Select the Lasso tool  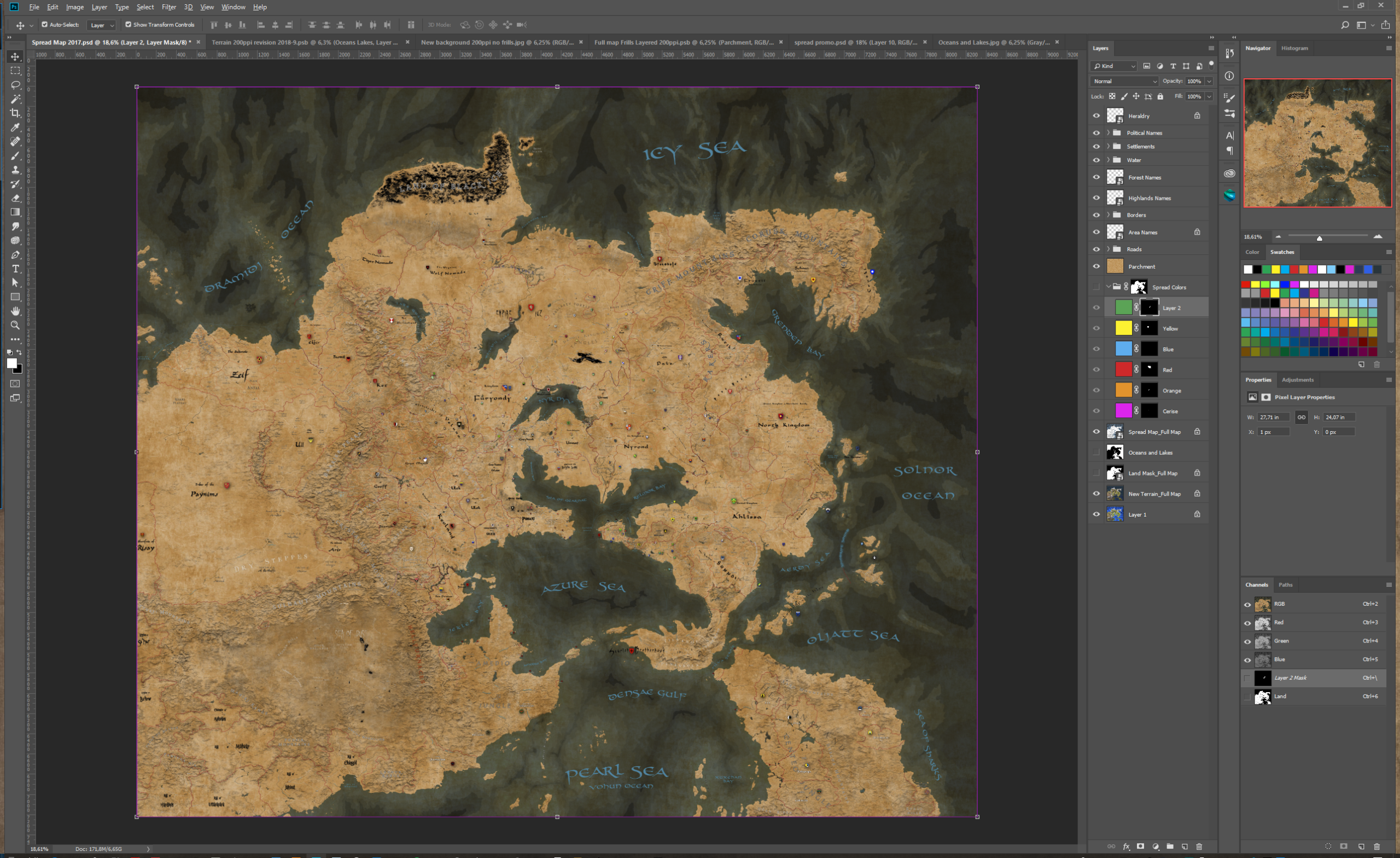pos(15,85)
